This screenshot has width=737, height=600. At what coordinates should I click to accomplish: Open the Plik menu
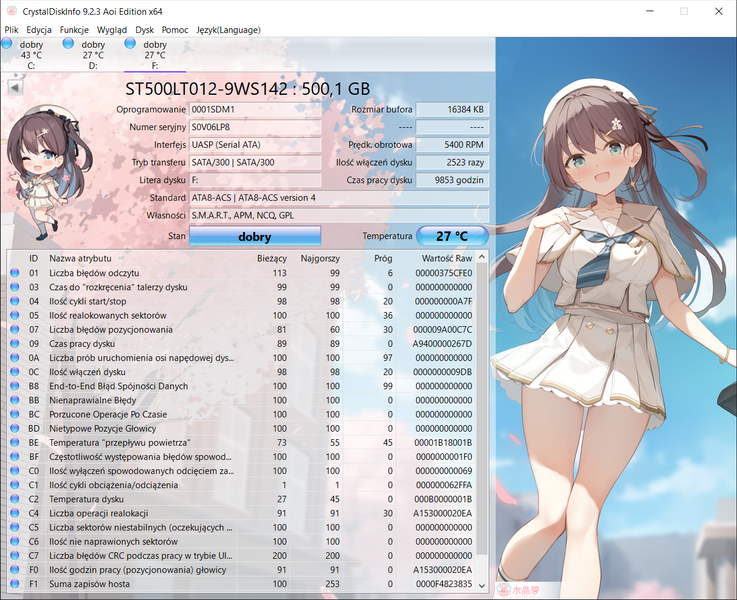coord(11,30)
